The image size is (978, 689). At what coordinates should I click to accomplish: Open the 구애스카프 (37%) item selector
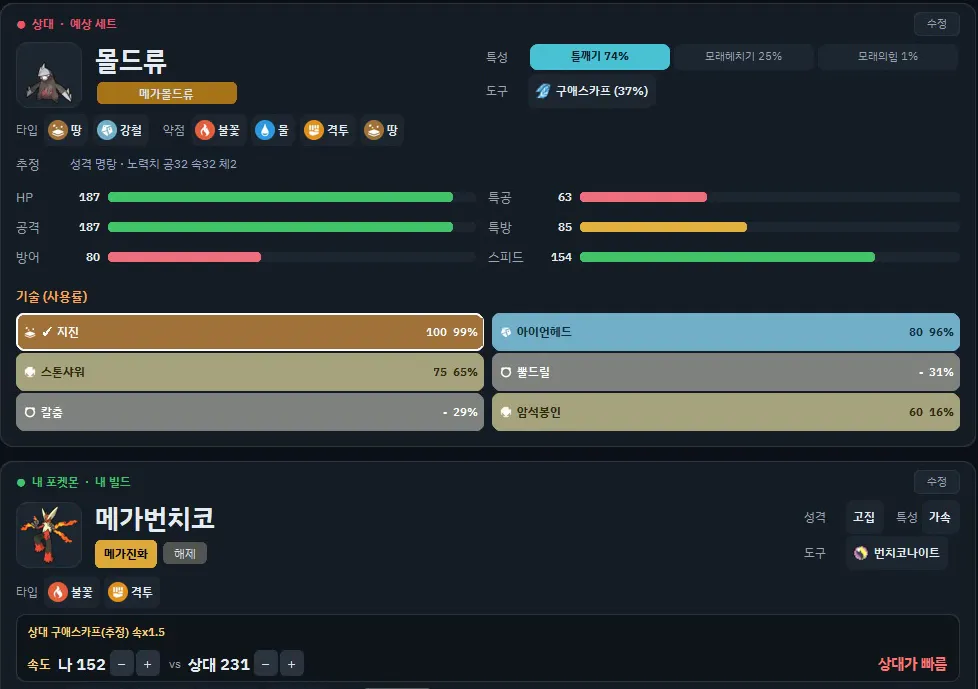click(x=592, y=91)
